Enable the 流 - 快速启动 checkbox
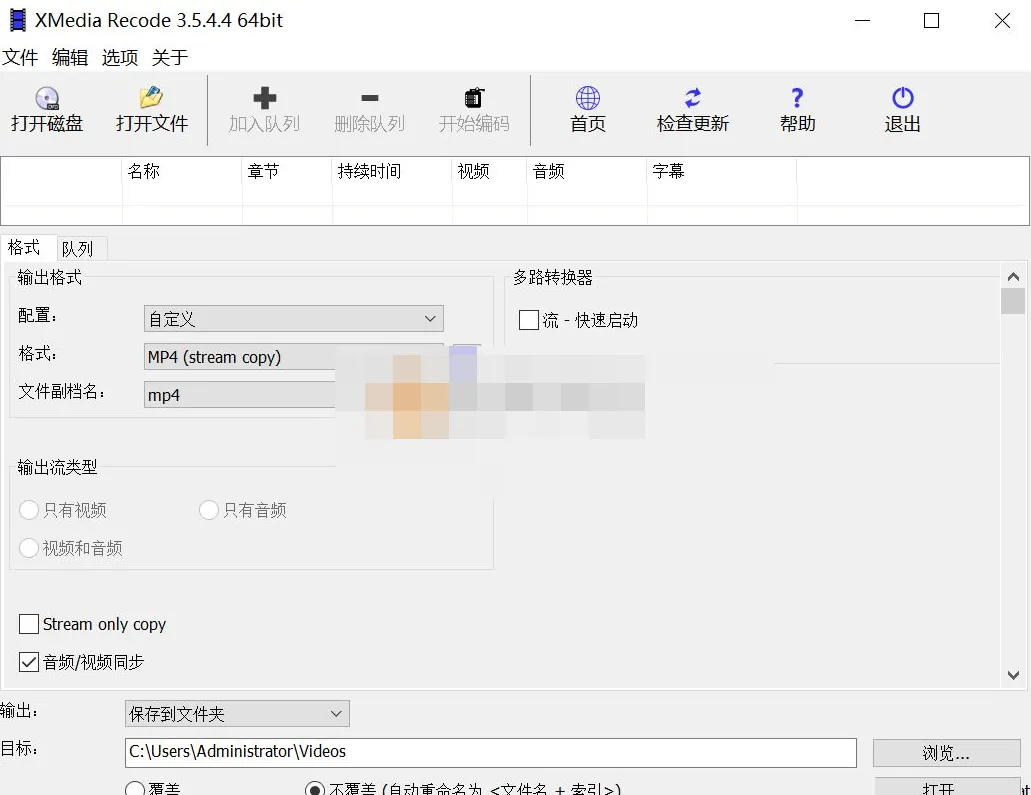 tap(529, 320)
